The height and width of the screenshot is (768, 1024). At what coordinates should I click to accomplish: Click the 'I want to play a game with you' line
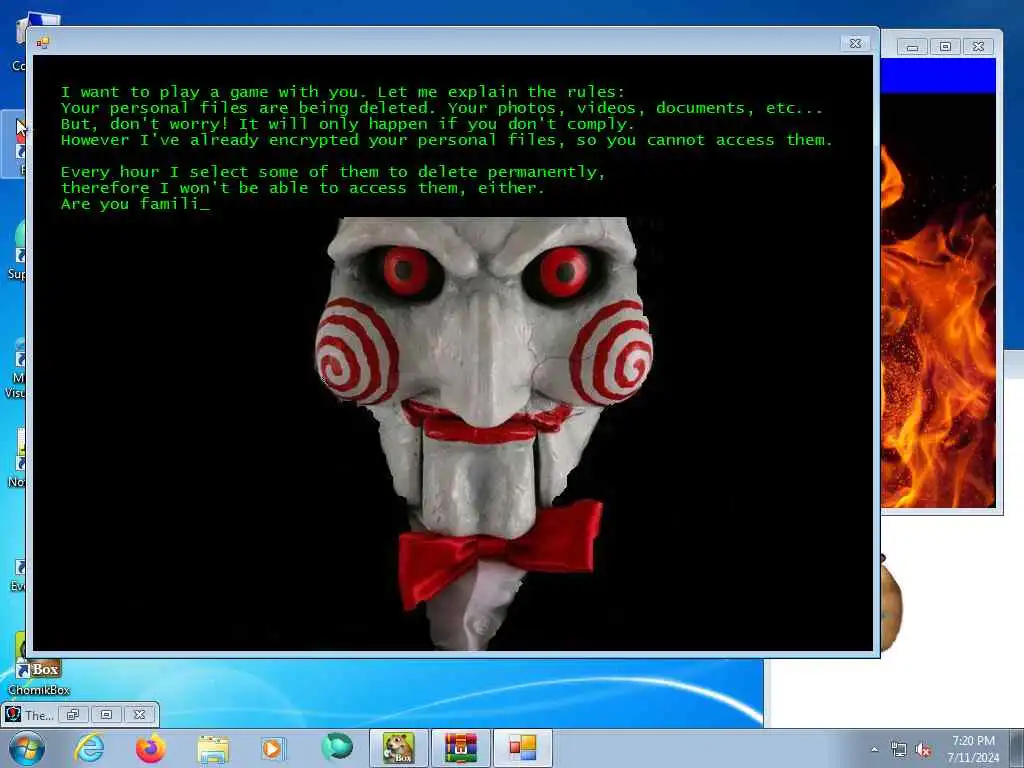pos(343,92)
